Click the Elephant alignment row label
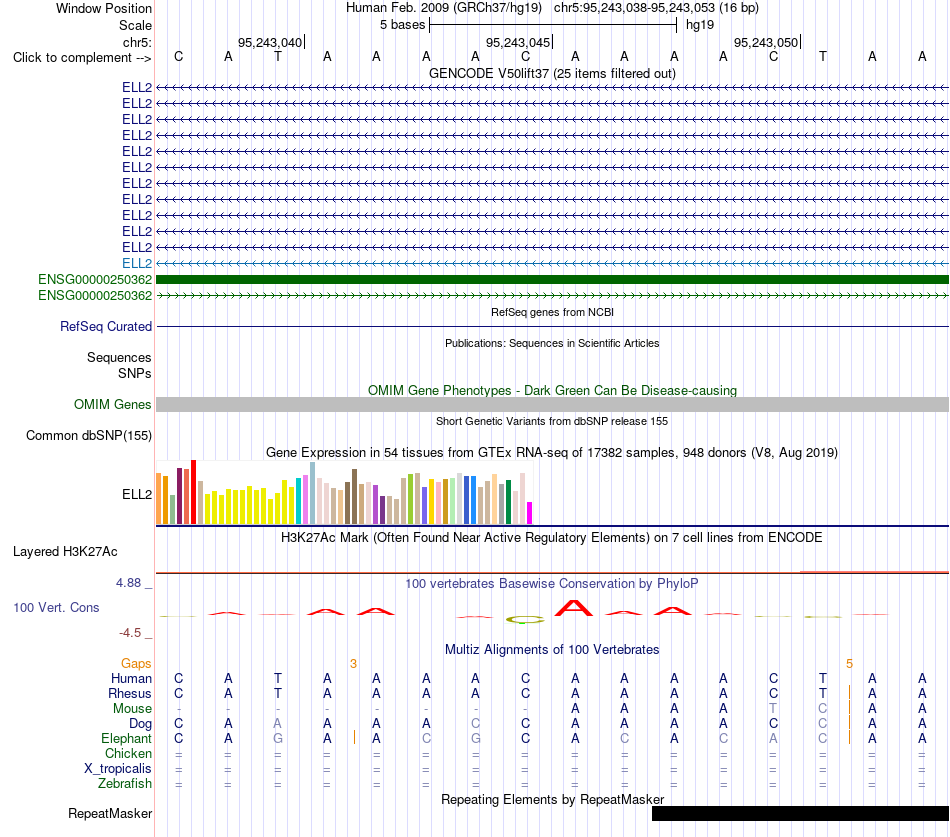Screen dimensions: 950x837 click(x=126, y=738)
